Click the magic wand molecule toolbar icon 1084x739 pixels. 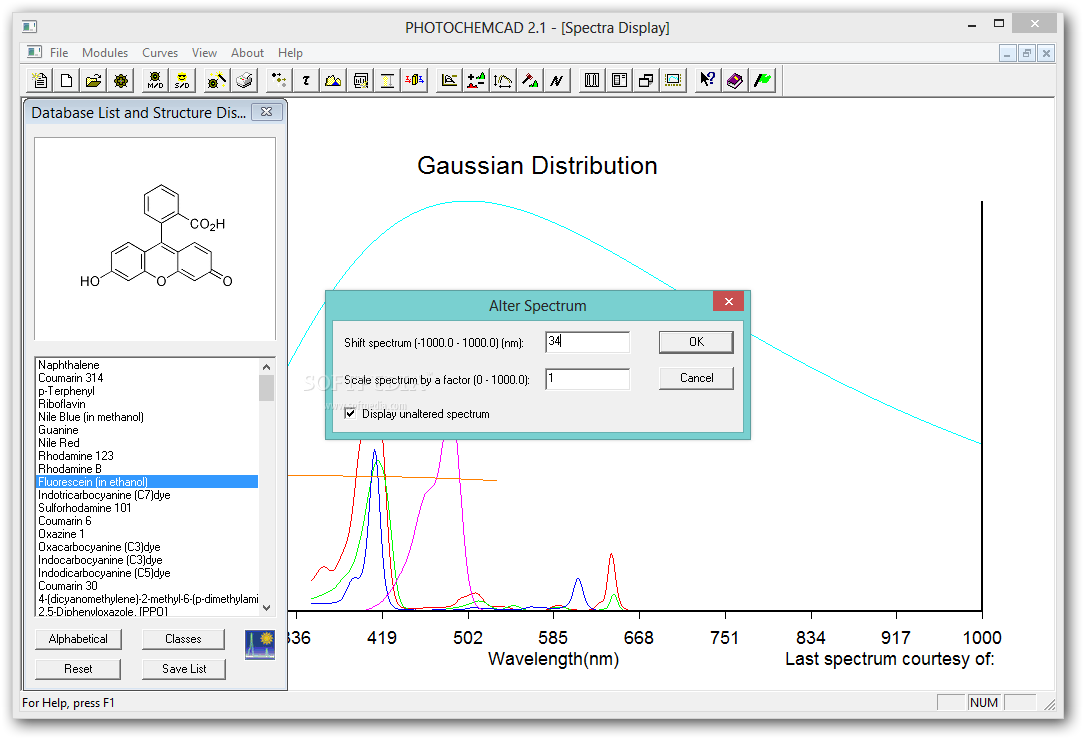[x=216, y=80]
